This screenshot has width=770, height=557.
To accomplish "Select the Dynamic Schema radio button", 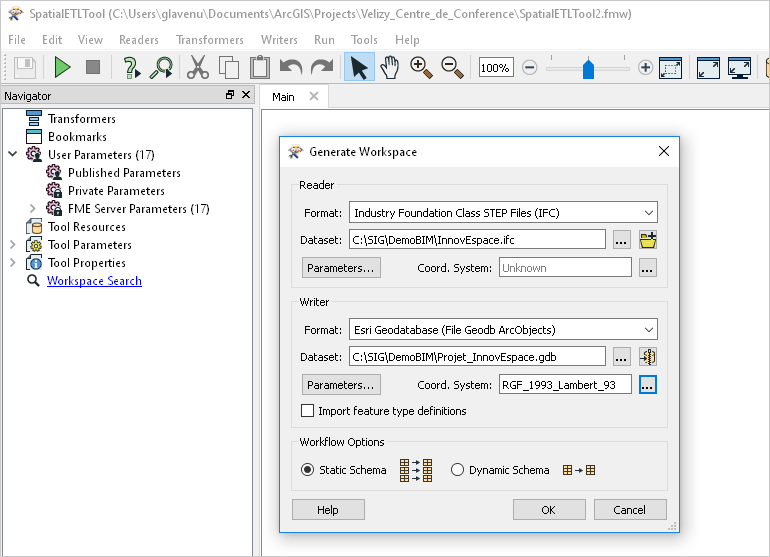I will [x=457, y=470].
